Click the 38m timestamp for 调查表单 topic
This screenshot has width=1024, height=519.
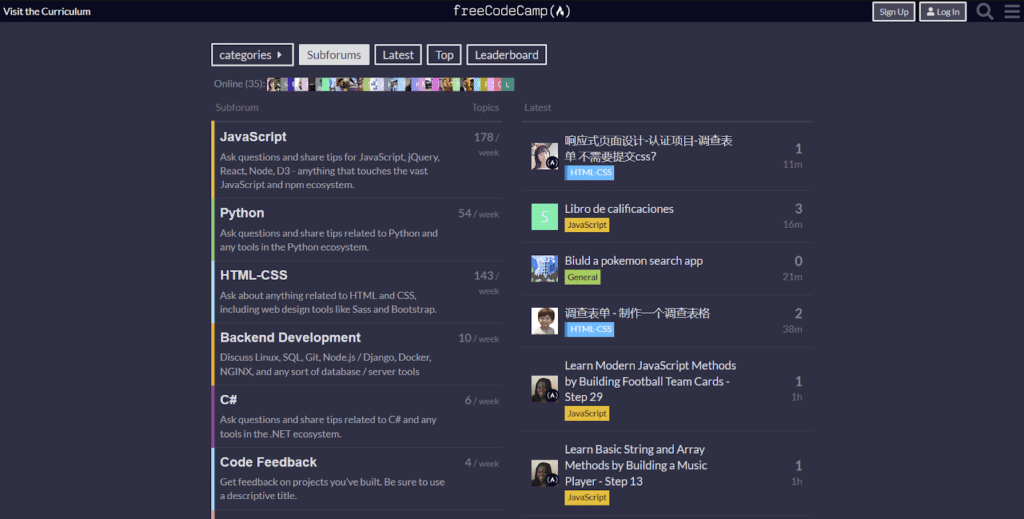(792, 329)
